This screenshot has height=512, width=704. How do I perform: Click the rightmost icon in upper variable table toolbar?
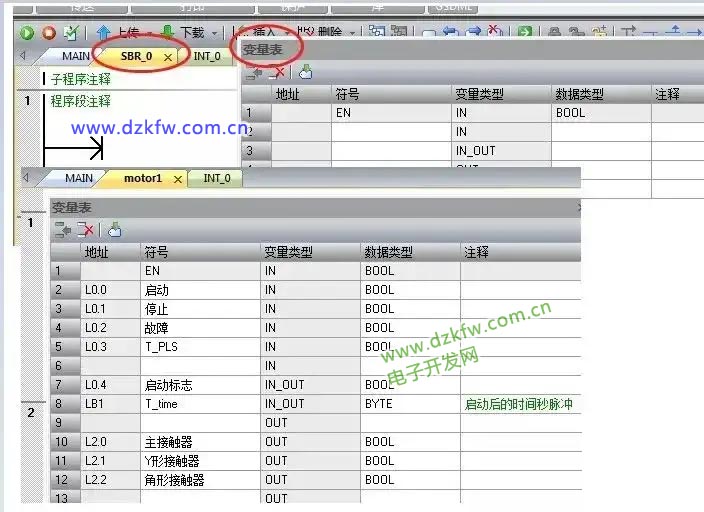tap(306, 72)
